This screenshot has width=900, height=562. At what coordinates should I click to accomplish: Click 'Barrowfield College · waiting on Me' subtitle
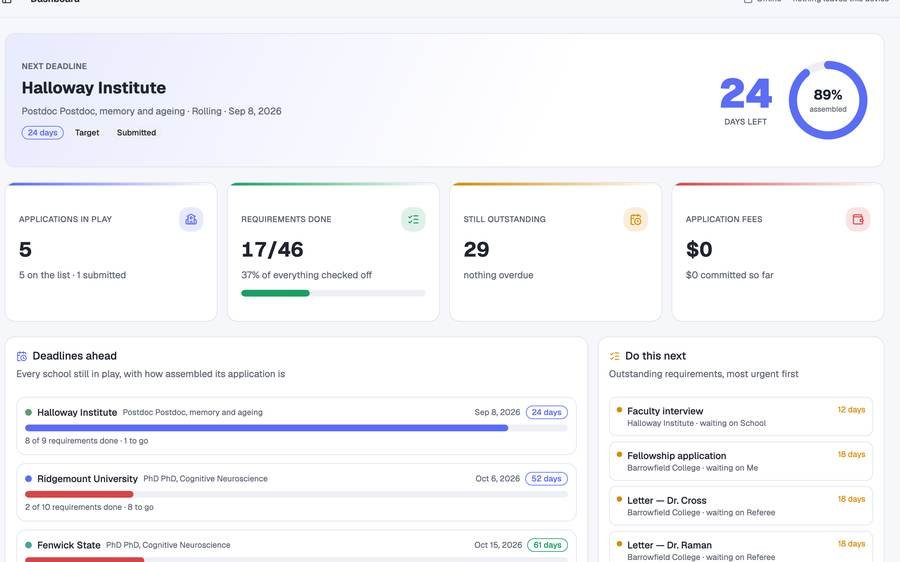pos(692,468)
